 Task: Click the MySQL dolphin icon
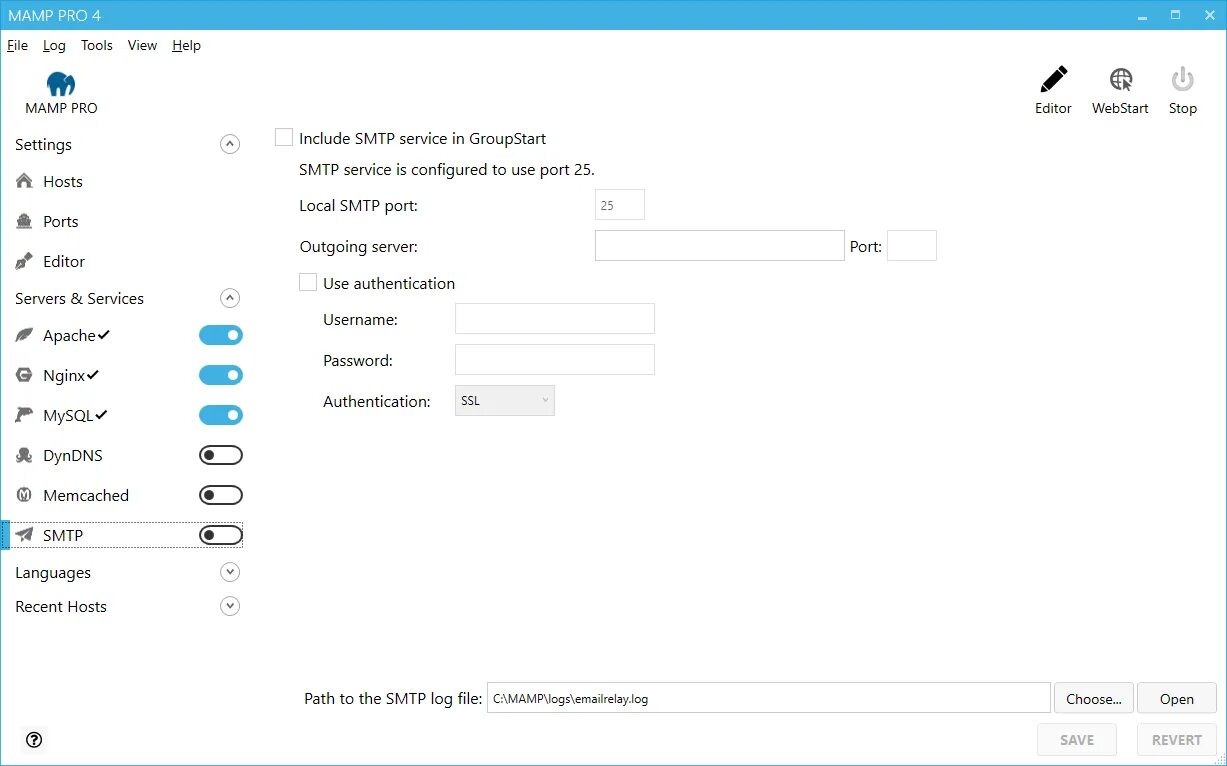coord(25,415)
